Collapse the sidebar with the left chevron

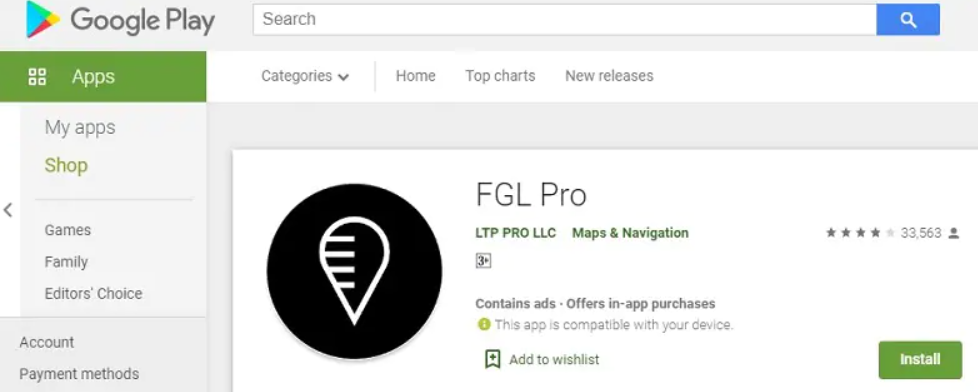8,210
